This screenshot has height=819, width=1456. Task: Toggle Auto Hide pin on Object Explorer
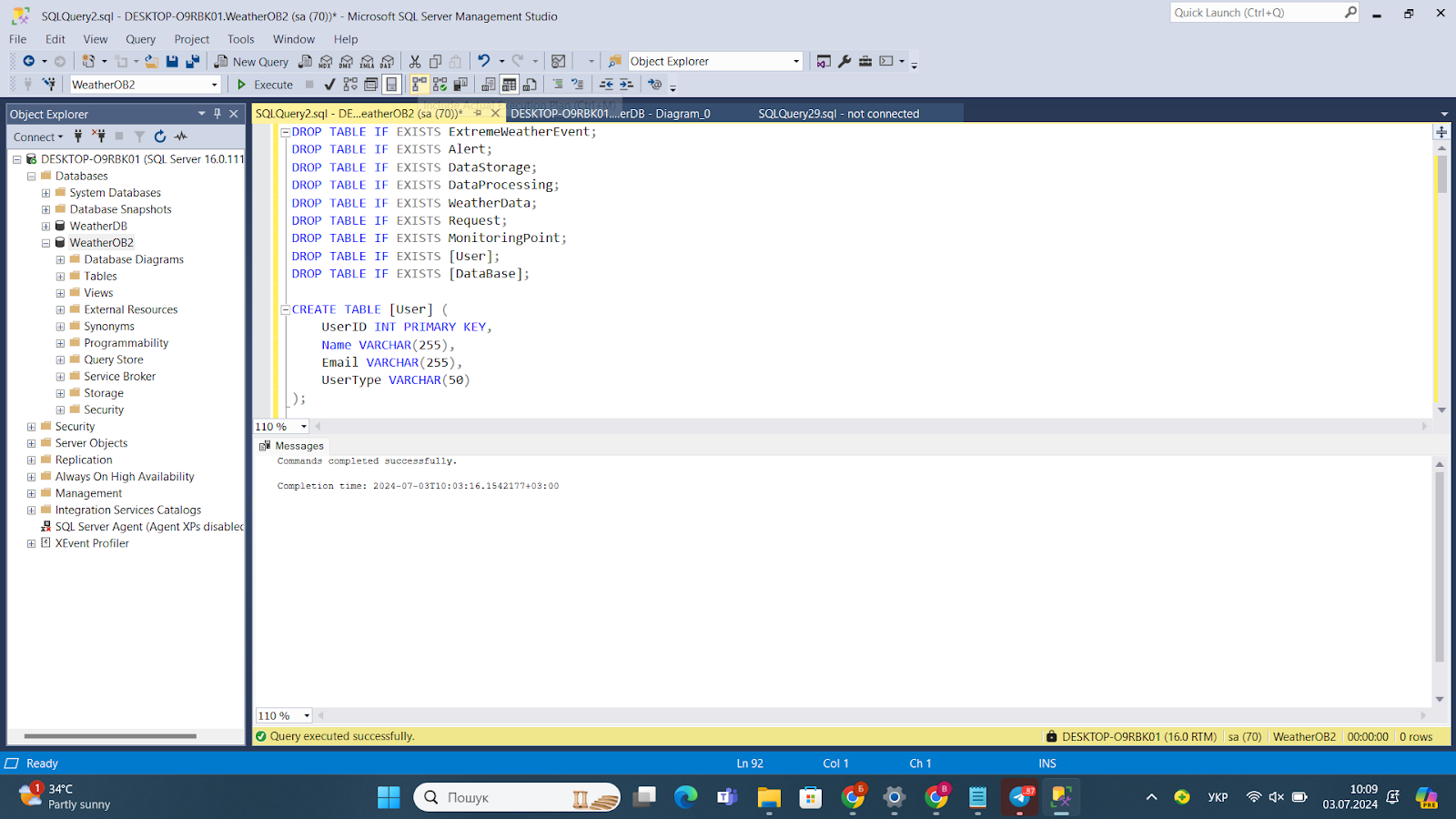[x=217, y=114]
